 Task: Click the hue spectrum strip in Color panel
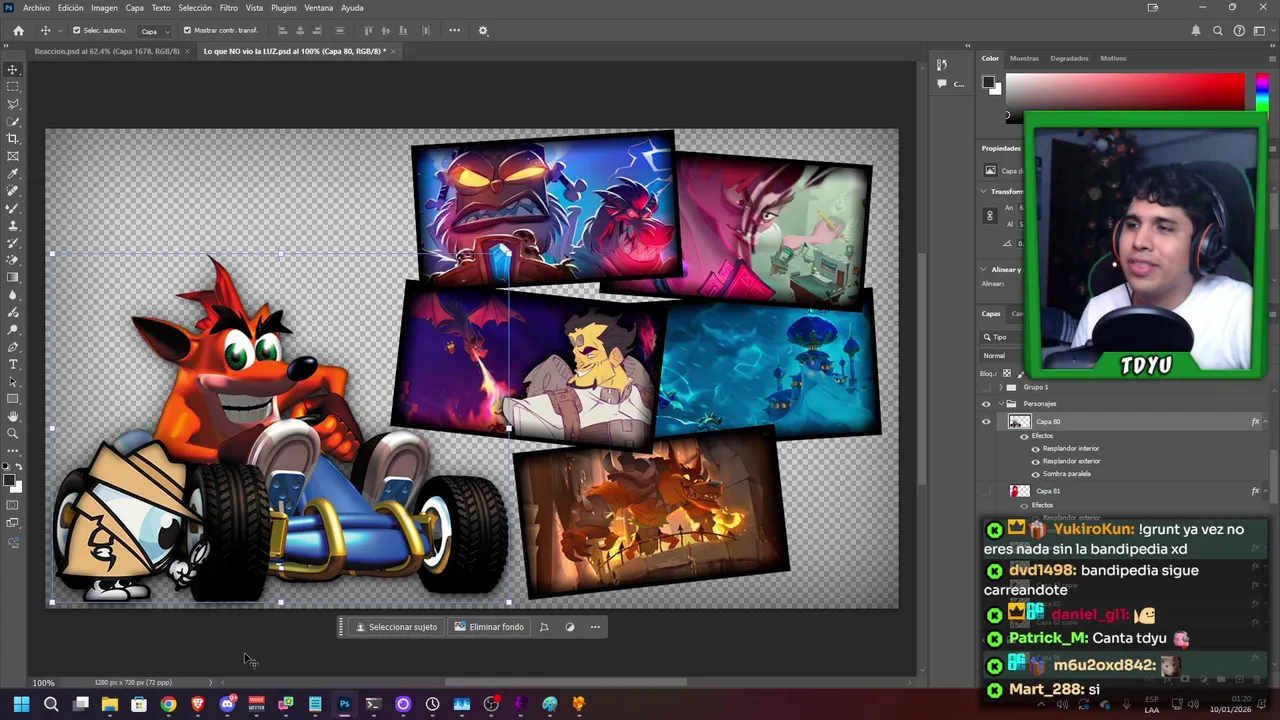(x=1262, y=92)
